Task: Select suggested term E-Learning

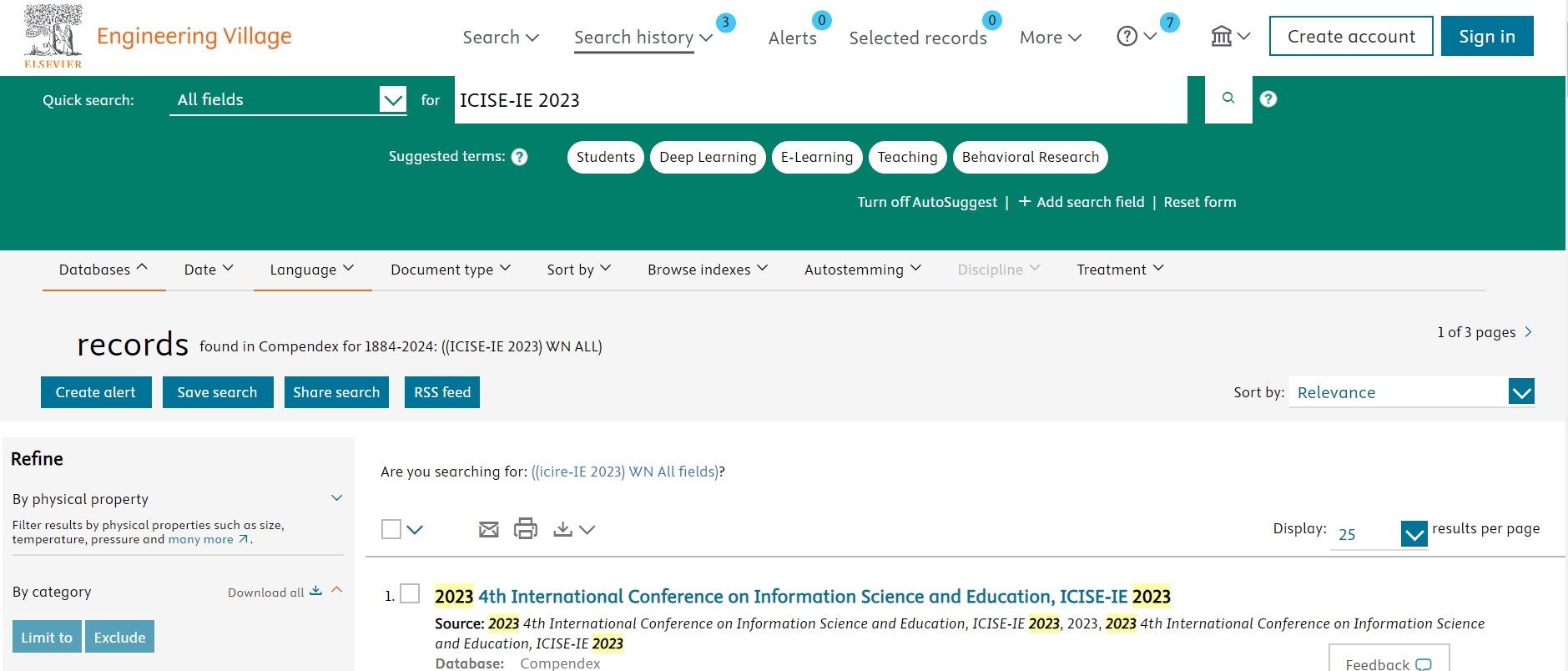Action: coord(817,157)
